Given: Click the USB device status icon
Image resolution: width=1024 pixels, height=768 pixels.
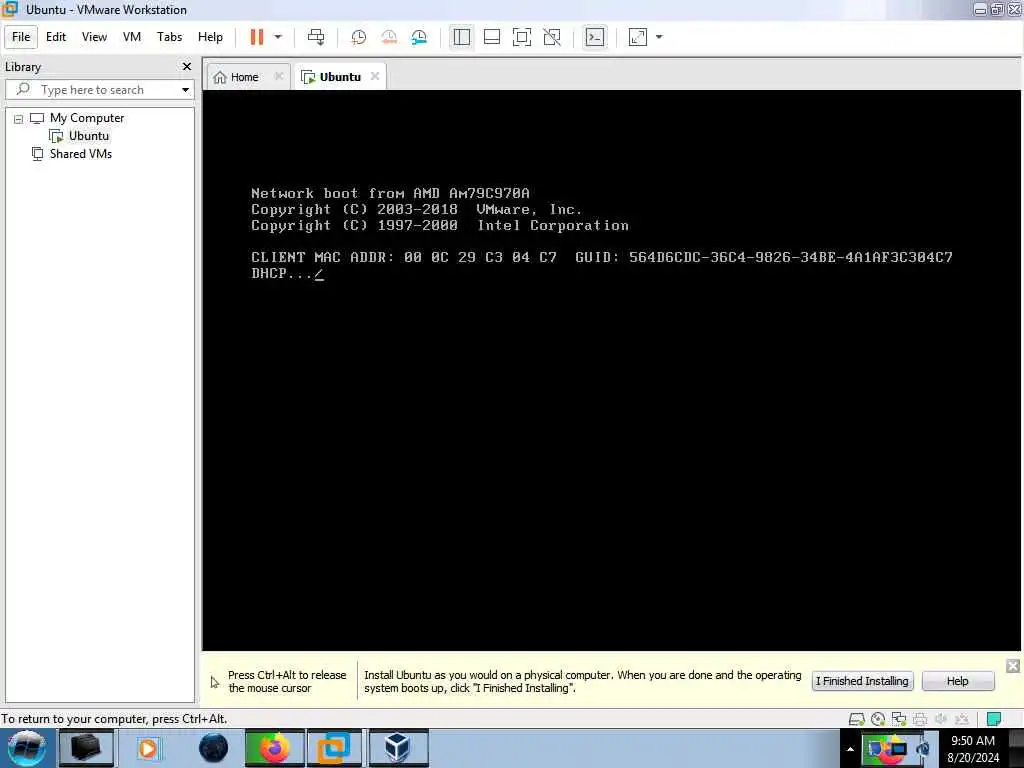Looking at the screenshot, I should click(962, 719).
